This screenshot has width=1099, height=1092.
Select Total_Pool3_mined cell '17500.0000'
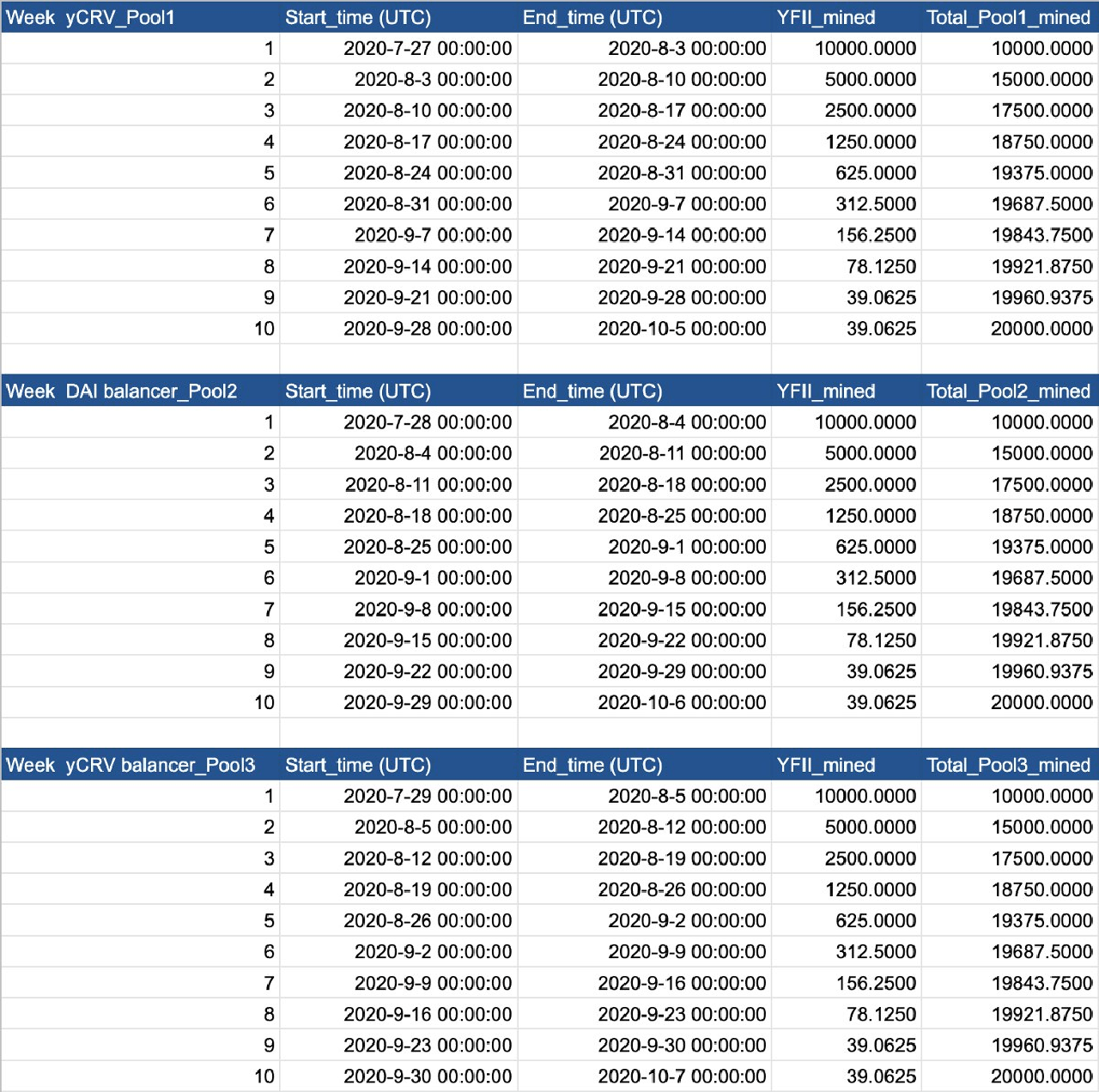(x=1010, y=858)
